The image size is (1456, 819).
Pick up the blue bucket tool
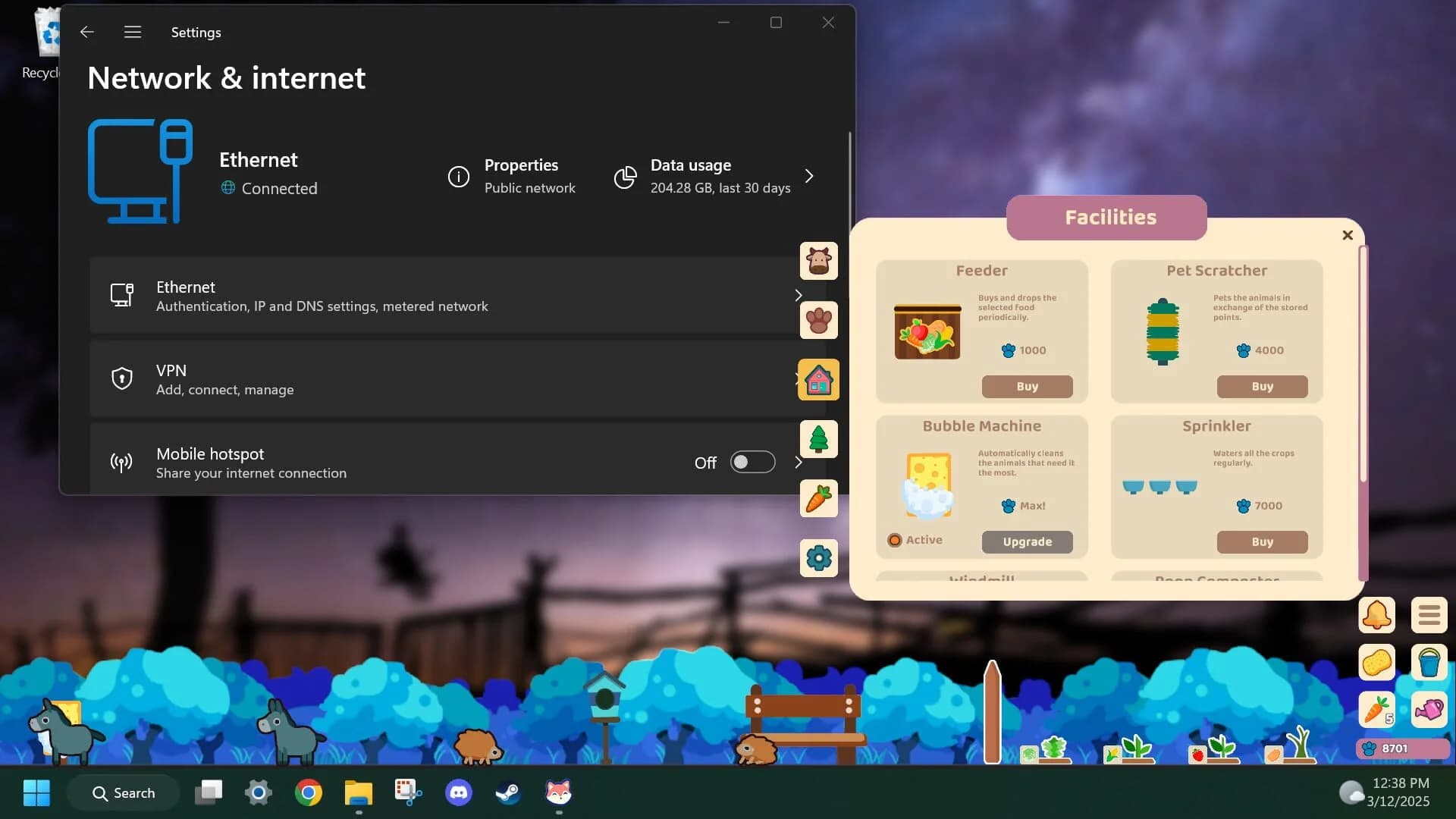[x=1429, y=662]
